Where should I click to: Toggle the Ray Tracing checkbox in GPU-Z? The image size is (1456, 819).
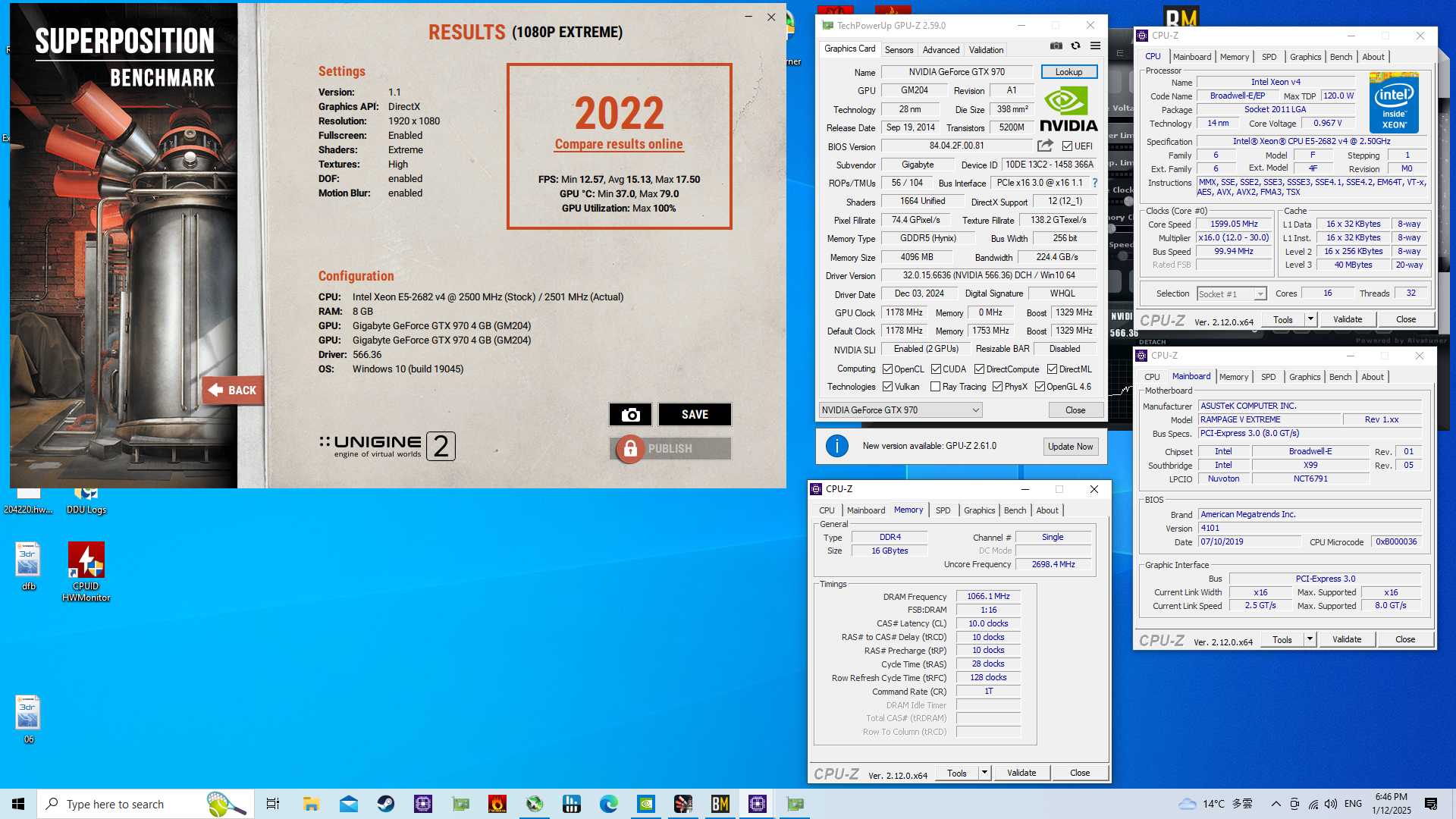[935, 387]
